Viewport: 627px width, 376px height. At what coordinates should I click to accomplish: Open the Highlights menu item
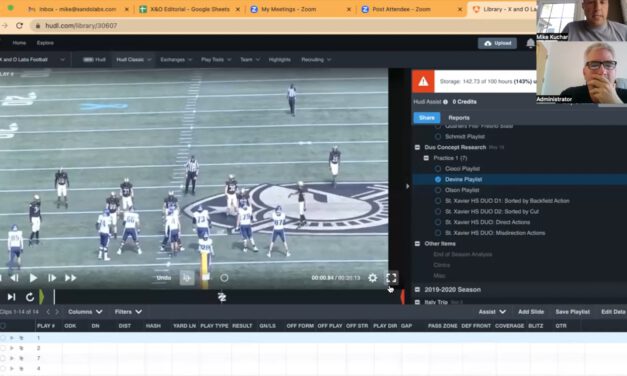tap(280, 60)
